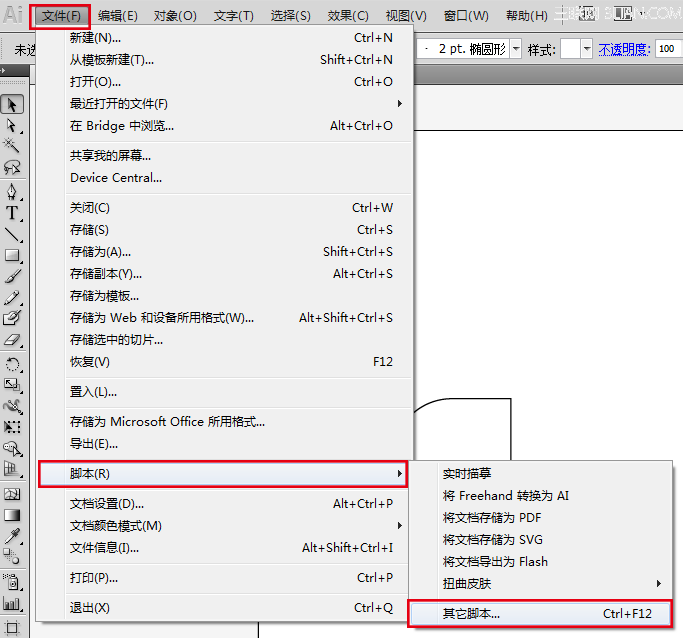Select the Pen tool
This screenshot has width=683, height=638.
tap(12, 192)
